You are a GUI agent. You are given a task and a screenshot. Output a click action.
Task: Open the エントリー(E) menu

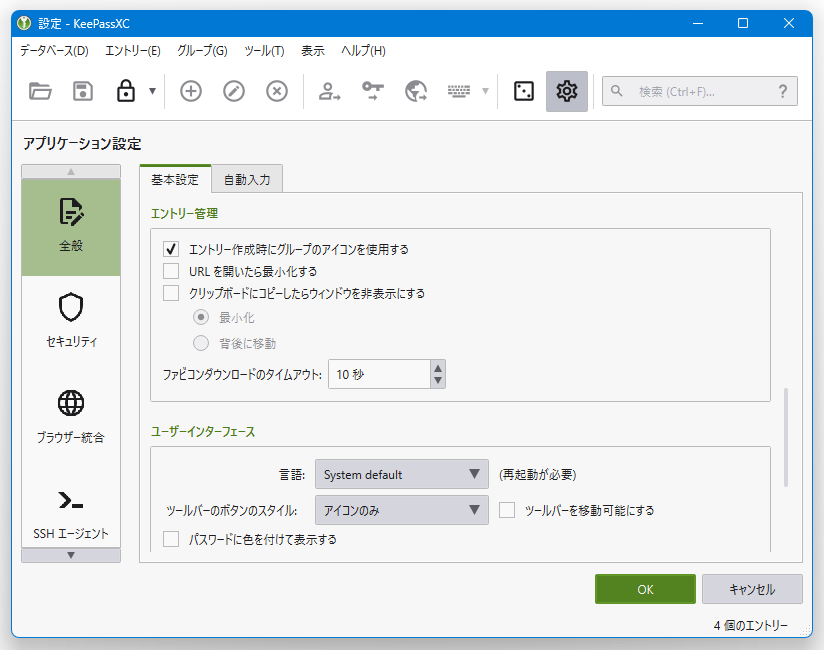[132, 50]
